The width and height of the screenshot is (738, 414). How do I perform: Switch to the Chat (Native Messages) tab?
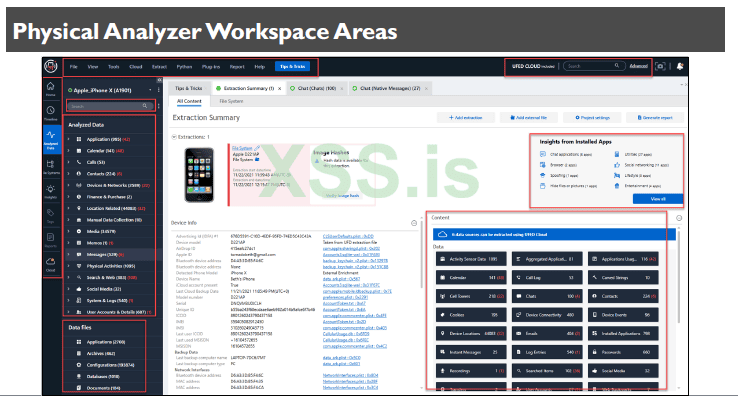(x=390, y=88)
